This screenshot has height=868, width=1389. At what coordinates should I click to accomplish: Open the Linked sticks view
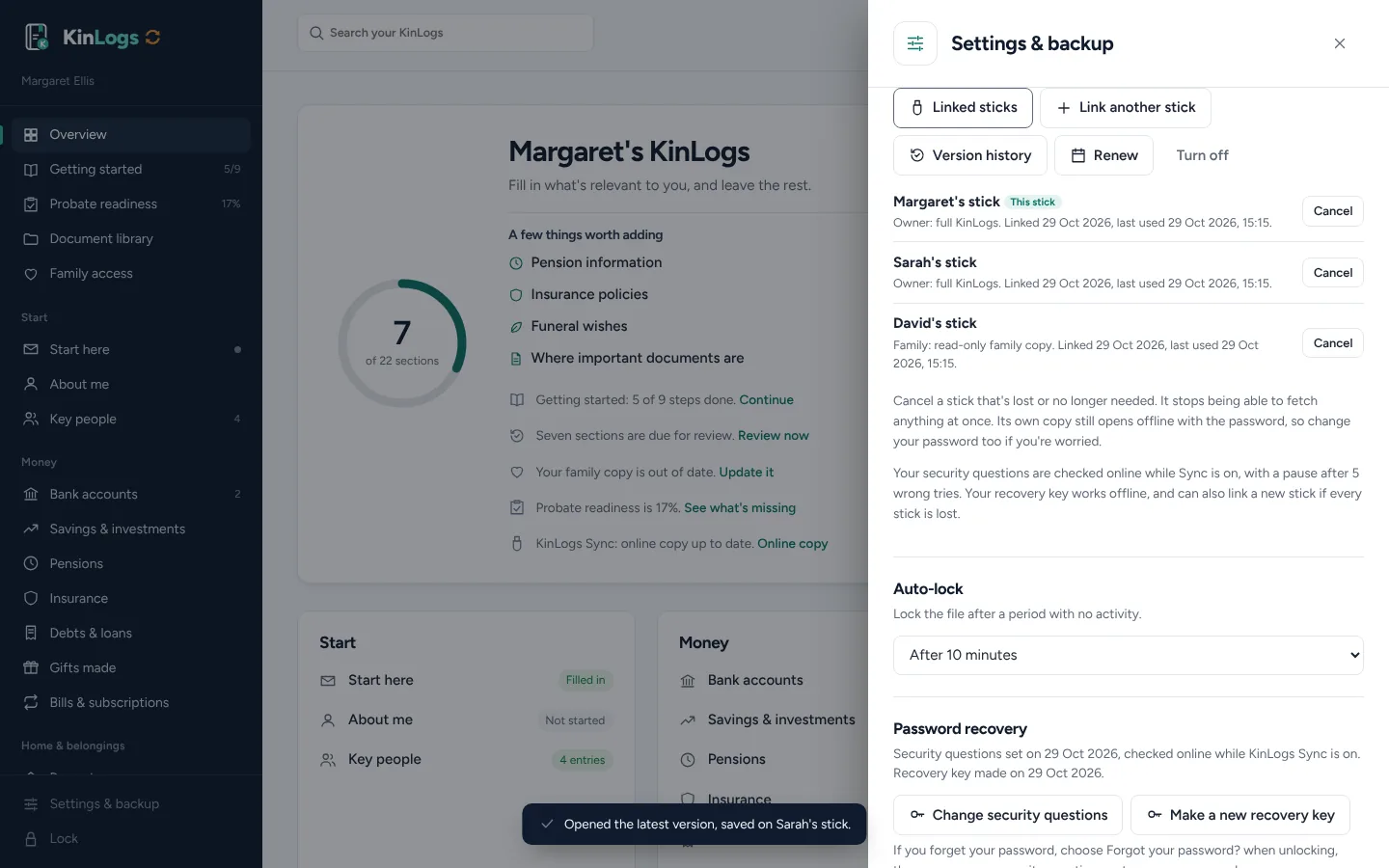(x=963, y=108)
